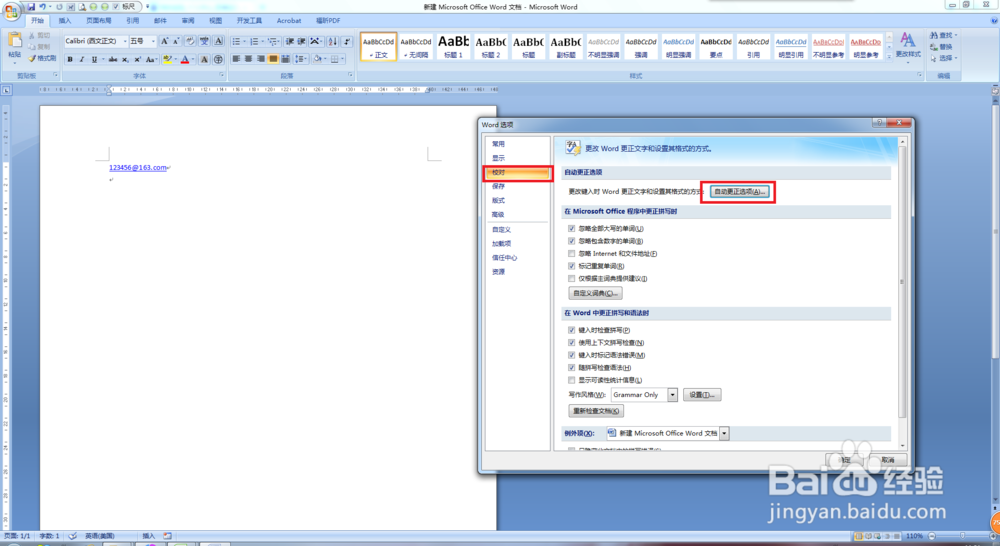Click 取消 in Word Options dialog
Image resolution: width=1000 pixels, height=546 pixels.
[x=888, y=460]
